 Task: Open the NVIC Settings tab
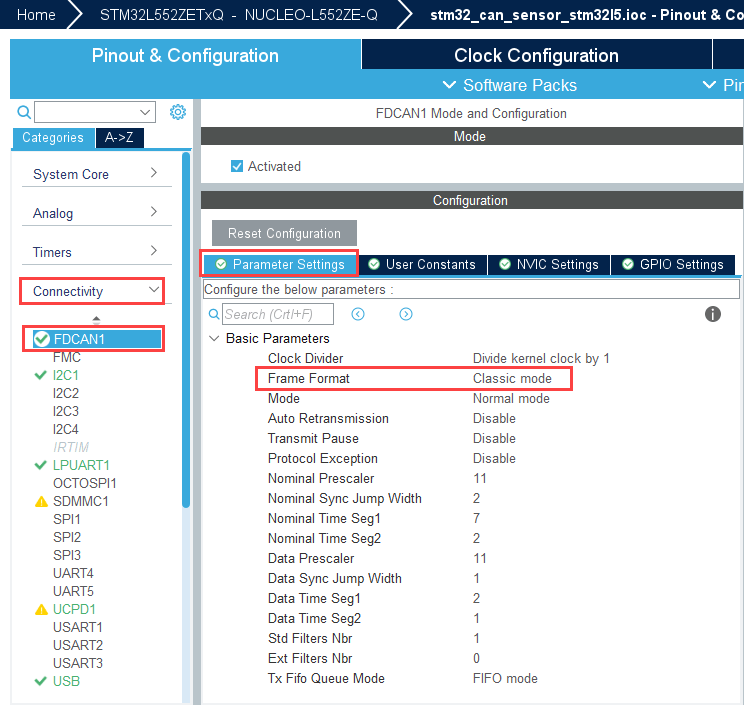(548, 264)
